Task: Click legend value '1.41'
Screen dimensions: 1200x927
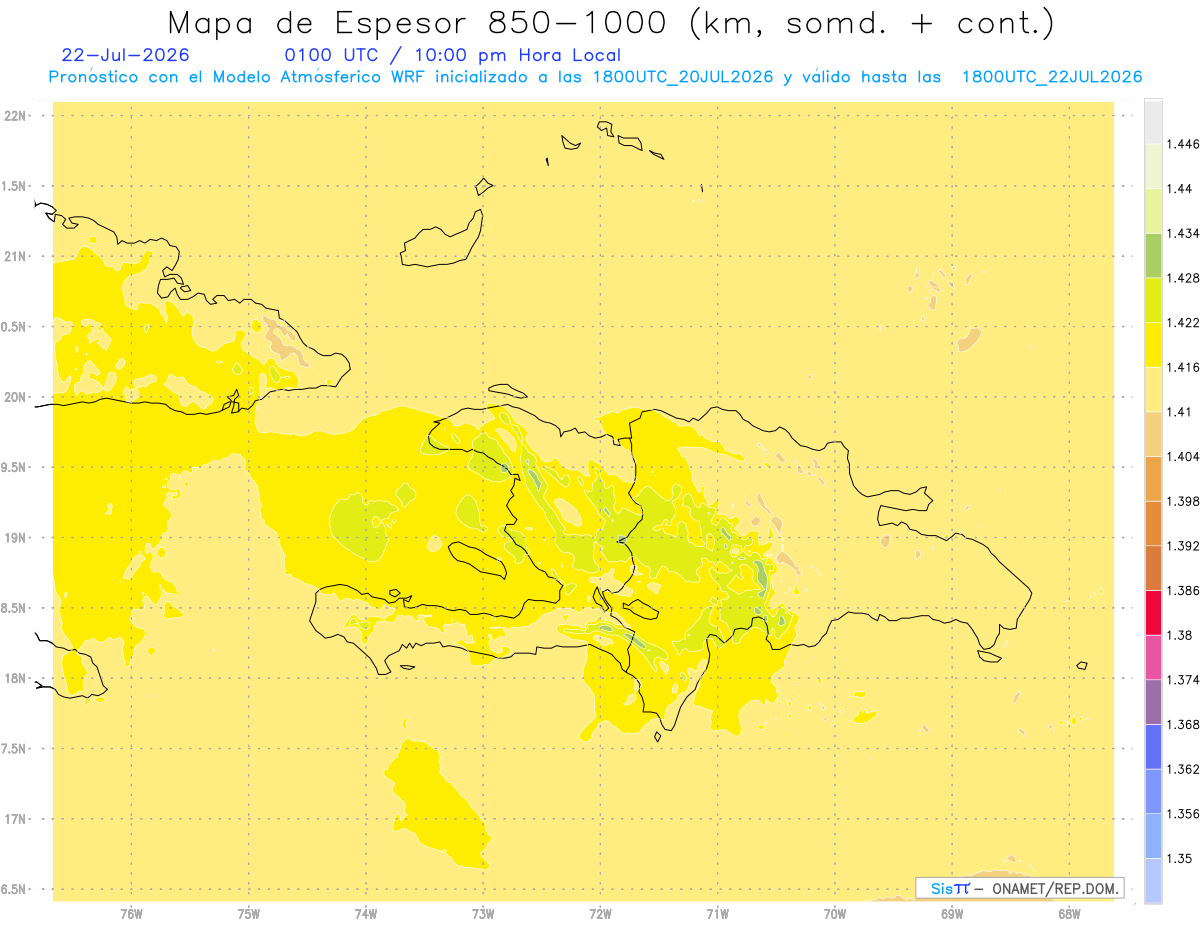Action: 1179,412
